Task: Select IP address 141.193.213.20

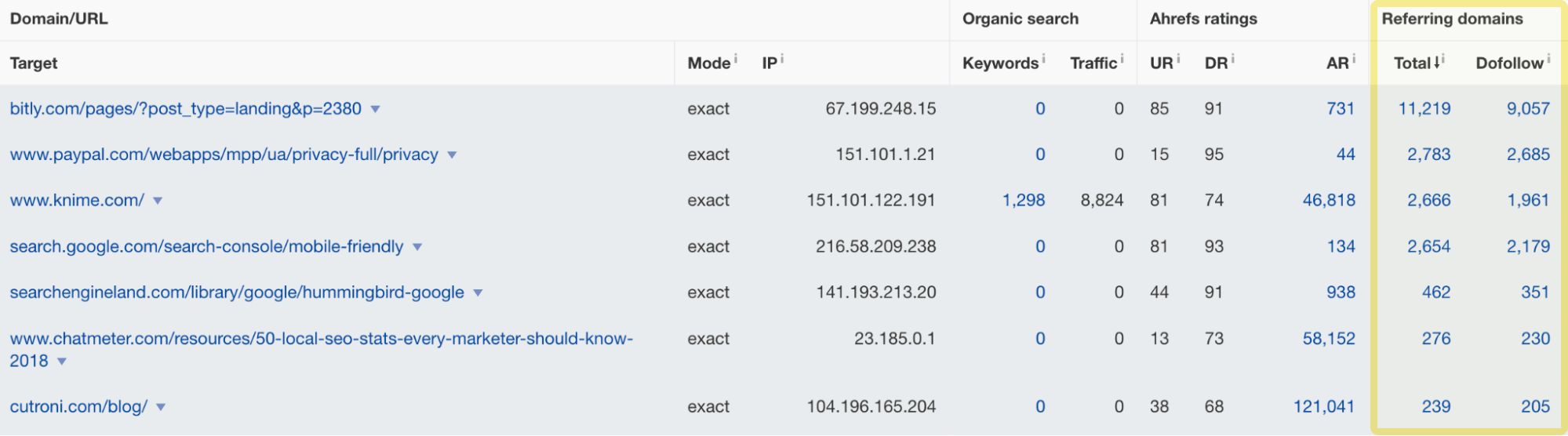Action: click(x=876, y=292)
